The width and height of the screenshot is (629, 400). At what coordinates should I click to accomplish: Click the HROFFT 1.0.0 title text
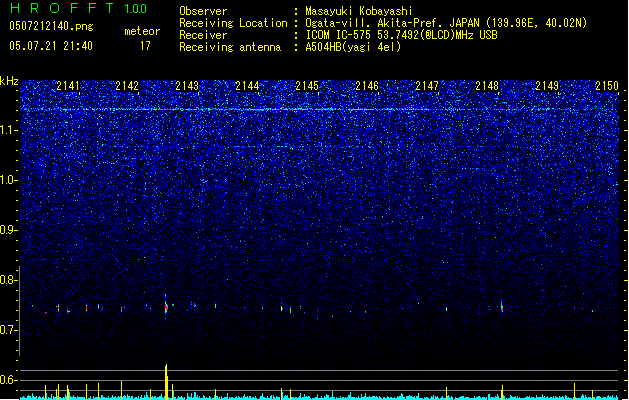[79, 8]
